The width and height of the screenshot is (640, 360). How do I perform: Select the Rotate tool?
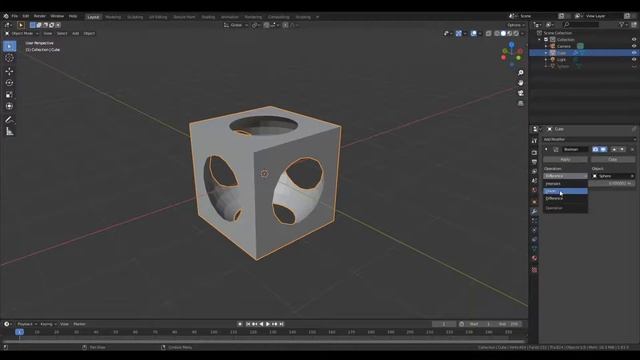pyautogui.click(x=9, y=83)
